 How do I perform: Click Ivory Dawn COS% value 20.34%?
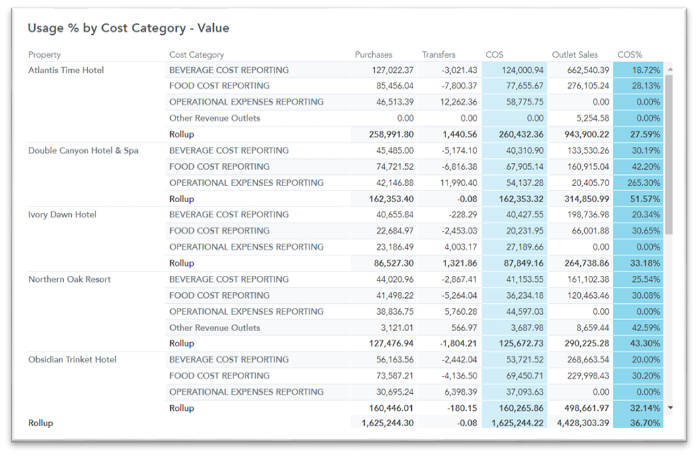click(x=645, y=215)
